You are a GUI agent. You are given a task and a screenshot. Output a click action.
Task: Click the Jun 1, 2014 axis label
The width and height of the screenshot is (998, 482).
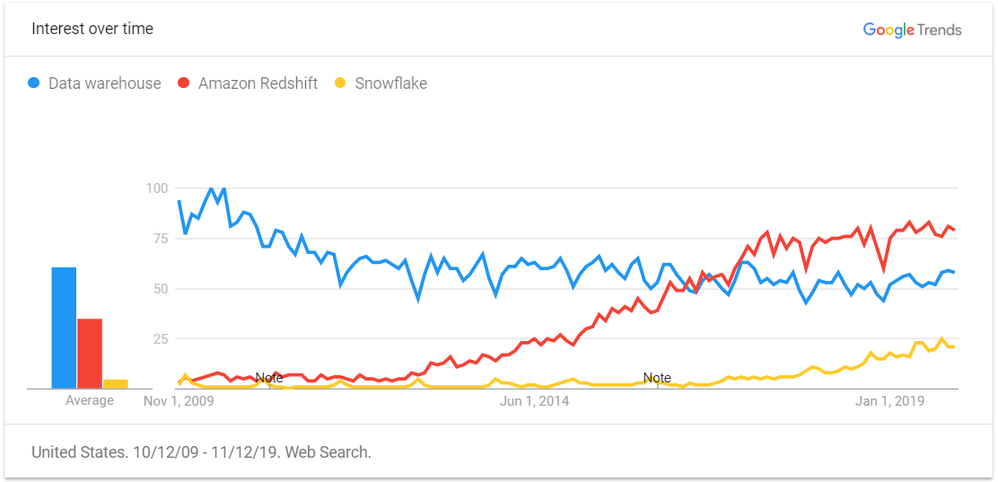[x=534, y=402]
